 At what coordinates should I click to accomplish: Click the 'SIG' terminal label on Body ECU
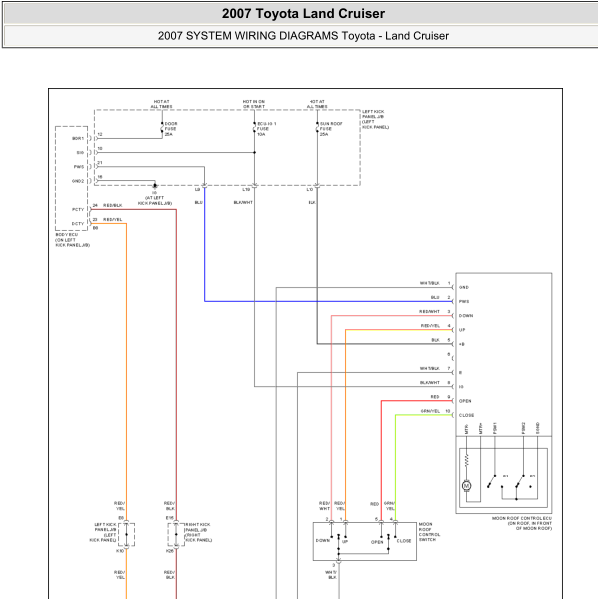pyautogui.click(x=80, y=152)
